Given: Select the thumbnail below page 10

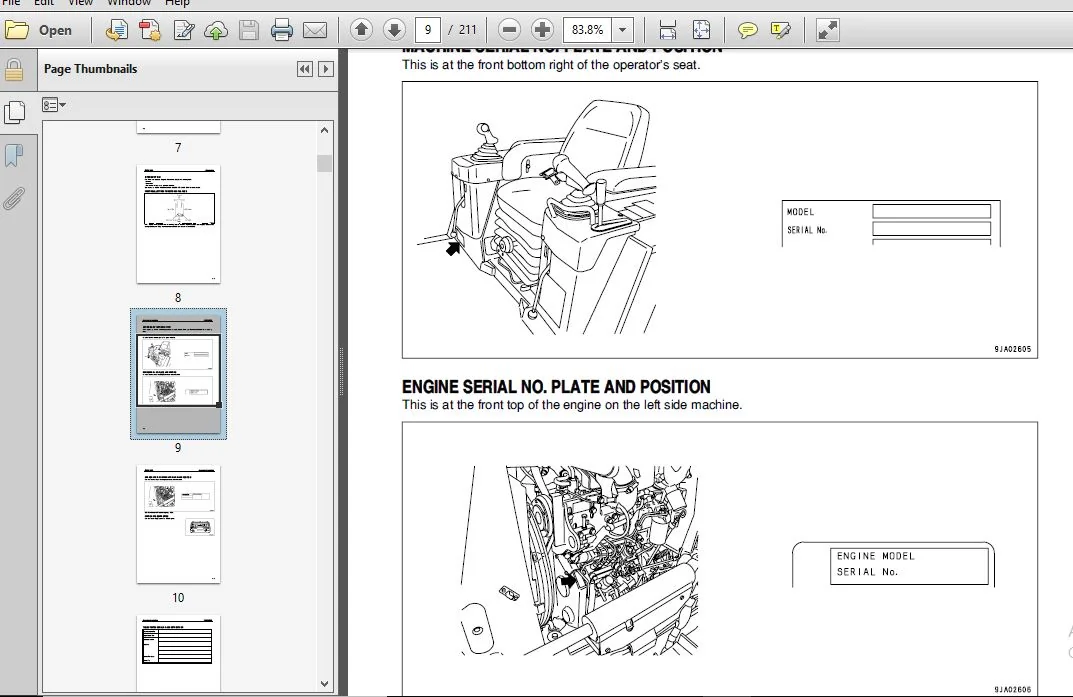Looking at the screenshot, I should [x=178, y=653].
